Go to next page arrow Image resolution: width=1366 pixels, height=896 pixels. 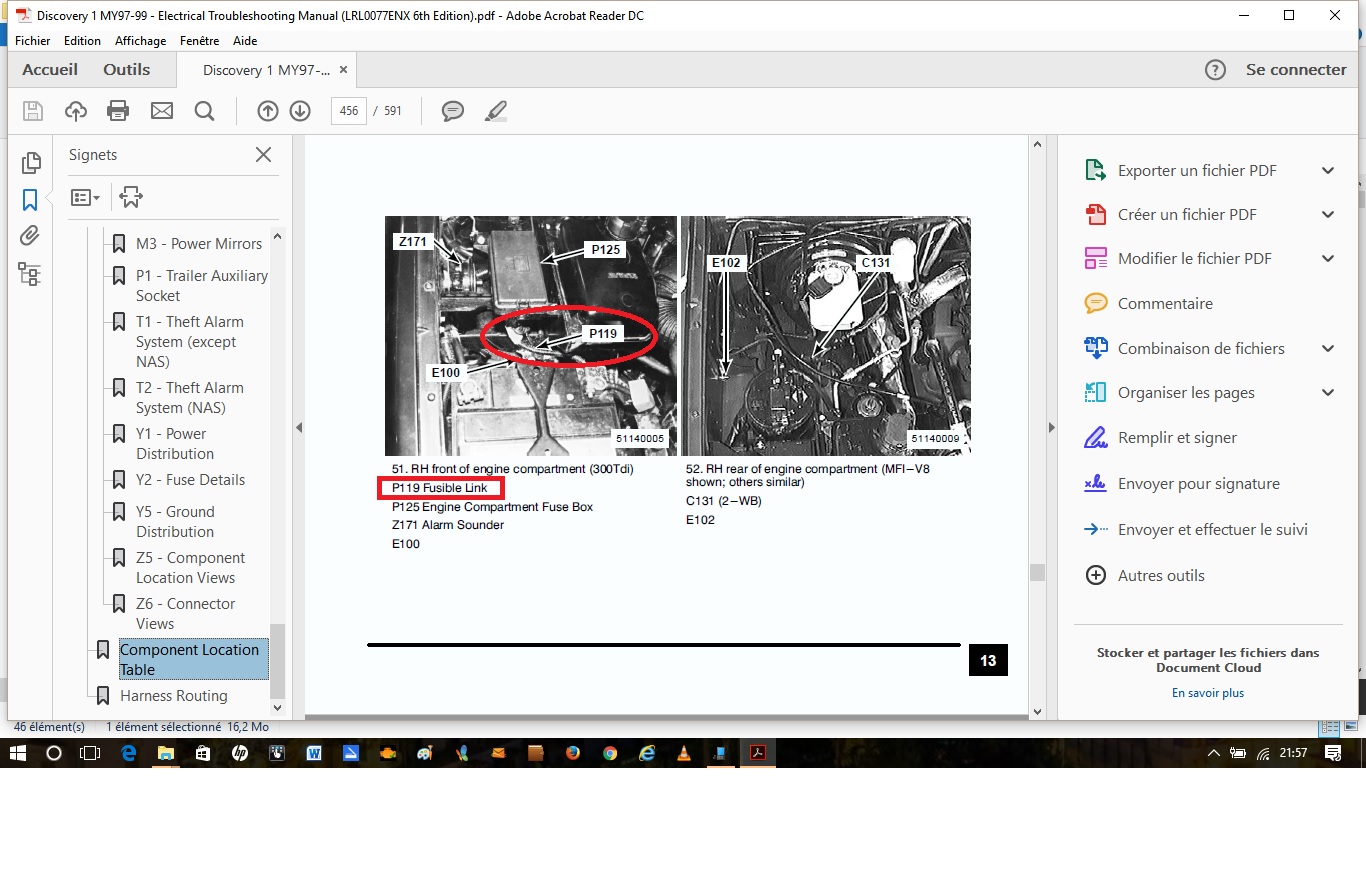click(300, 111)
